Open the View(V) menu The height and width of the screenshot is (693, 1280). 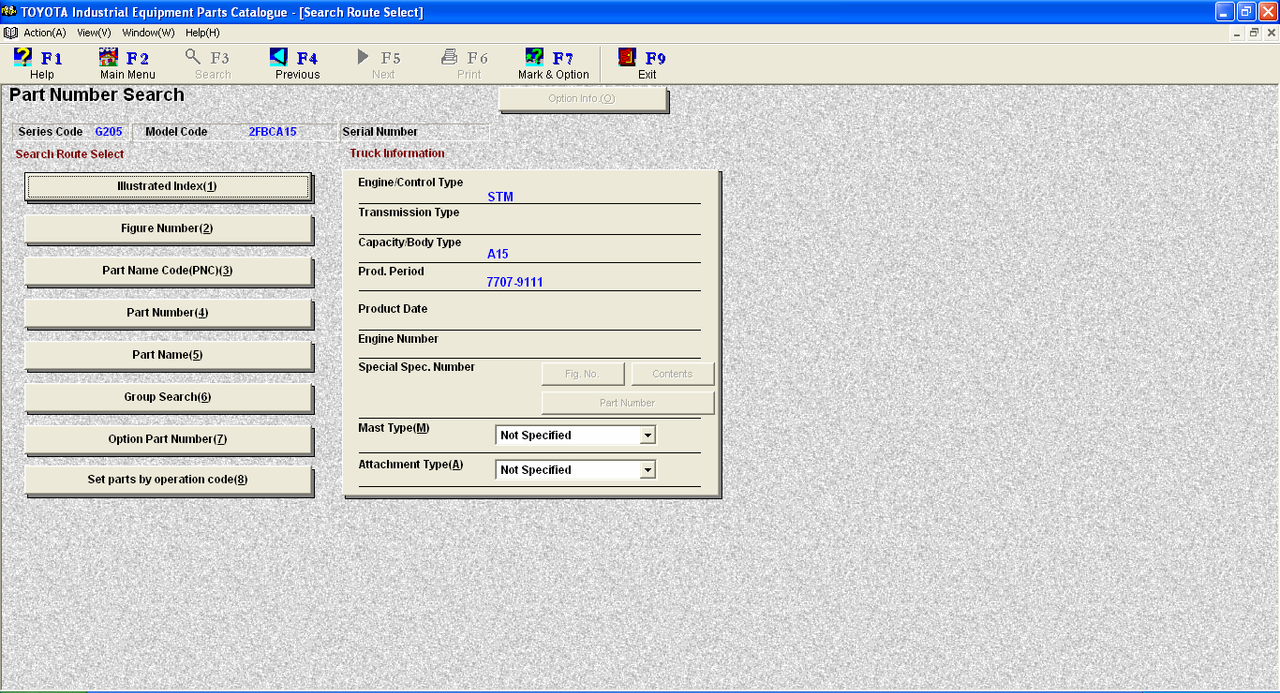click(94, 33)
